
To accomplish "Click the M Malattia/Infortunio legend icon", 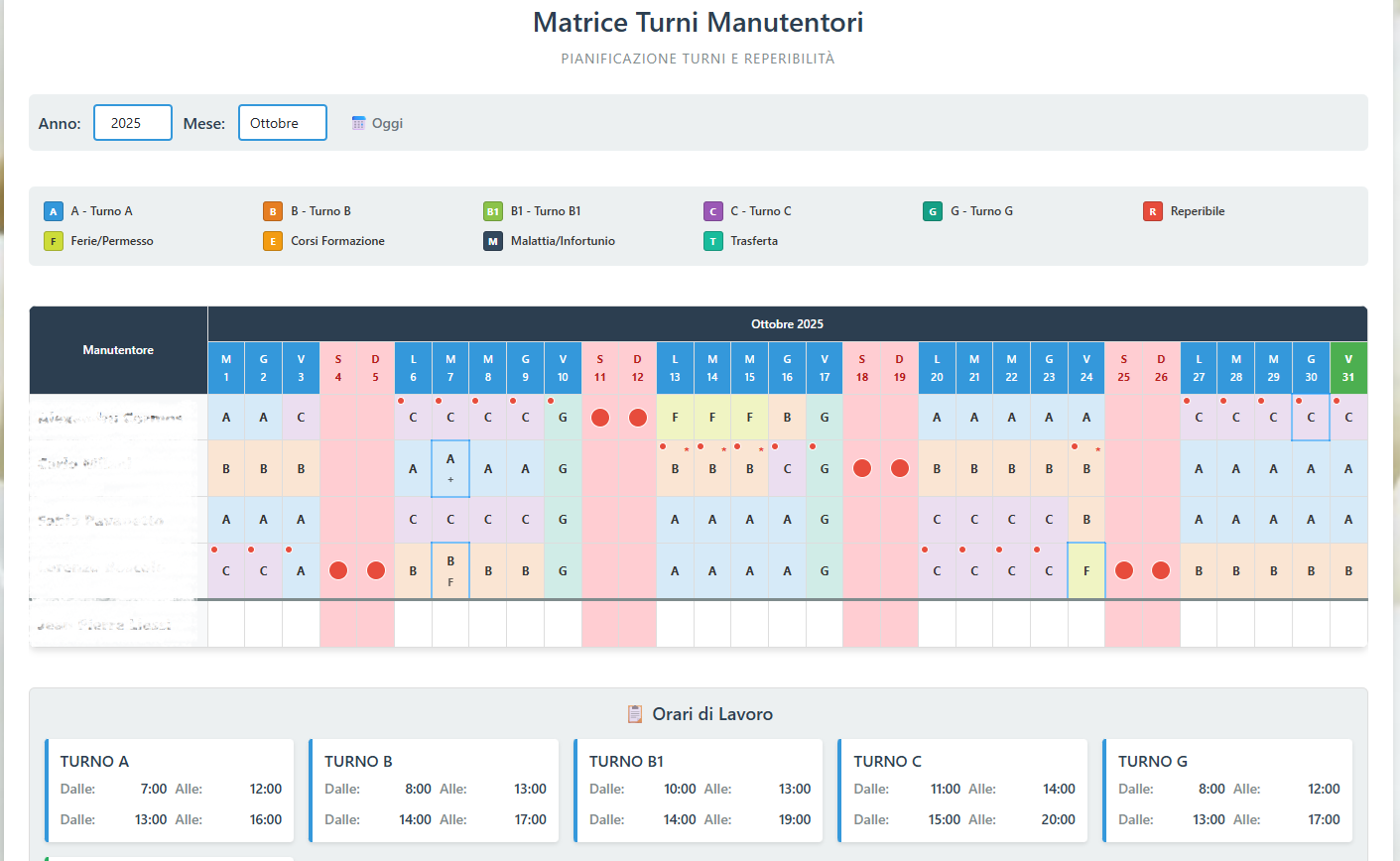I will click(492, 240).
